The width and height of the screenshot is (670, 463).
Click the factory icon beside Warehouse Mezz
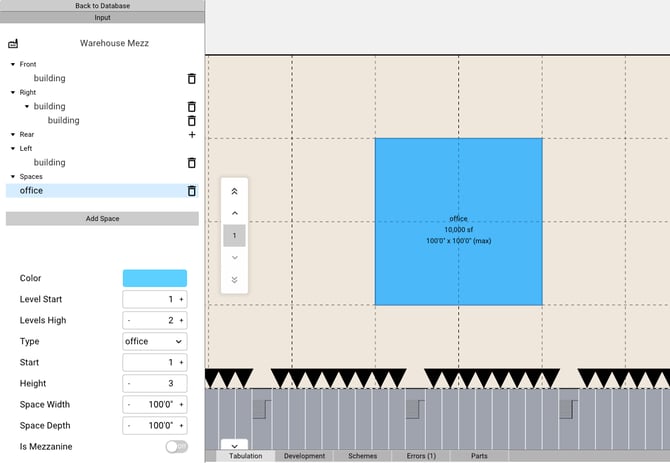tap(13, 44)
